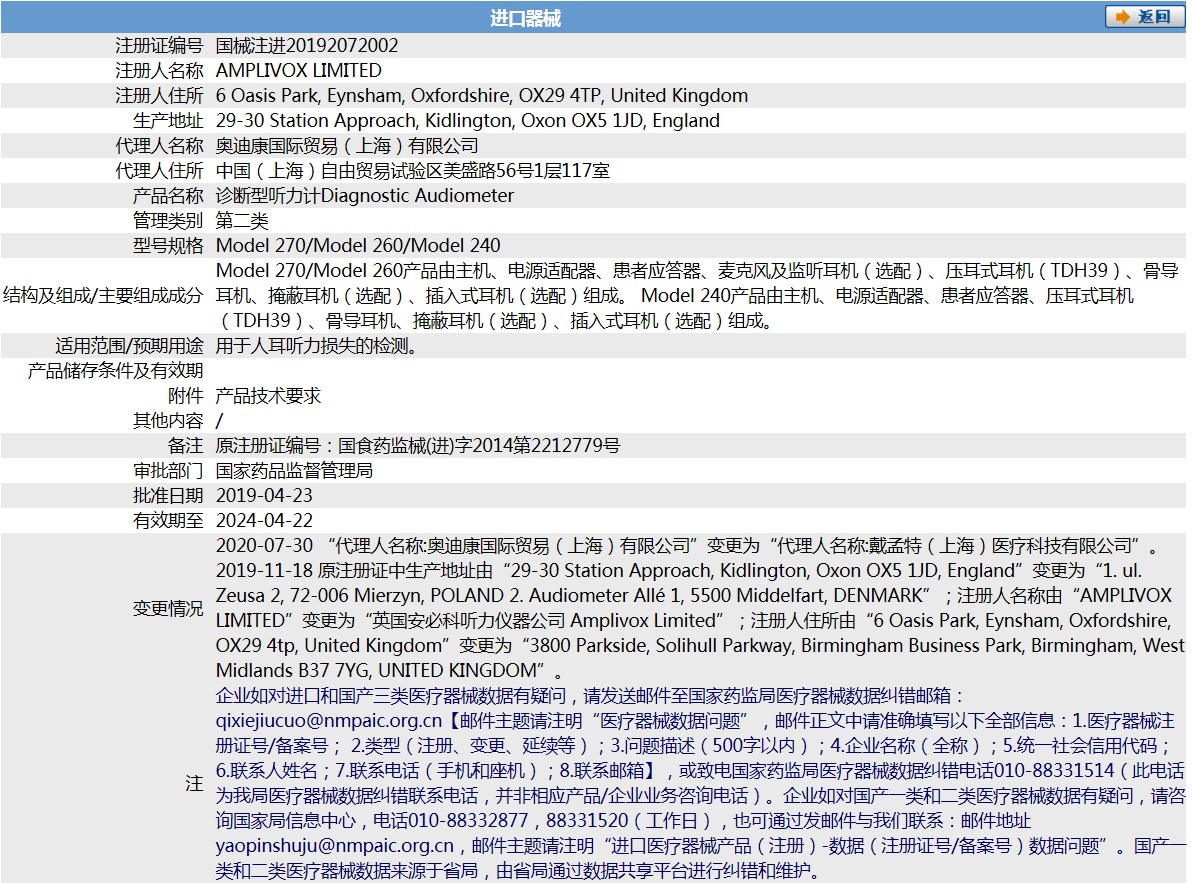The height and width of the screenshot is (883, 1192).
Task: Click the address starting with 6 Oasis Park in the 注册人住所 row
Action: pos(482,96)
